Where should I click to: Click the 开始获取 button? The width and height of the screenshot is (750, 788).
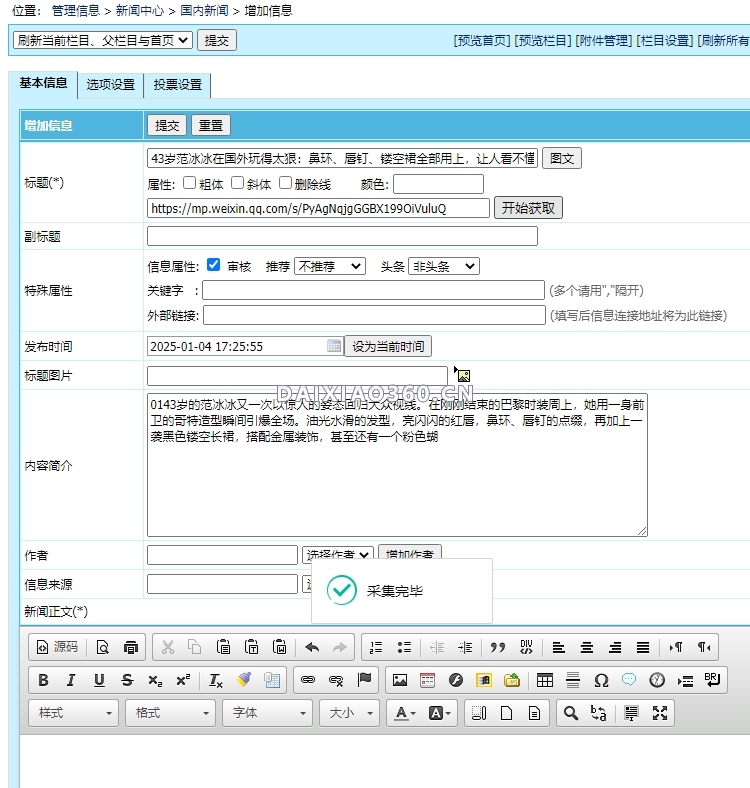(x=528, y=208)
